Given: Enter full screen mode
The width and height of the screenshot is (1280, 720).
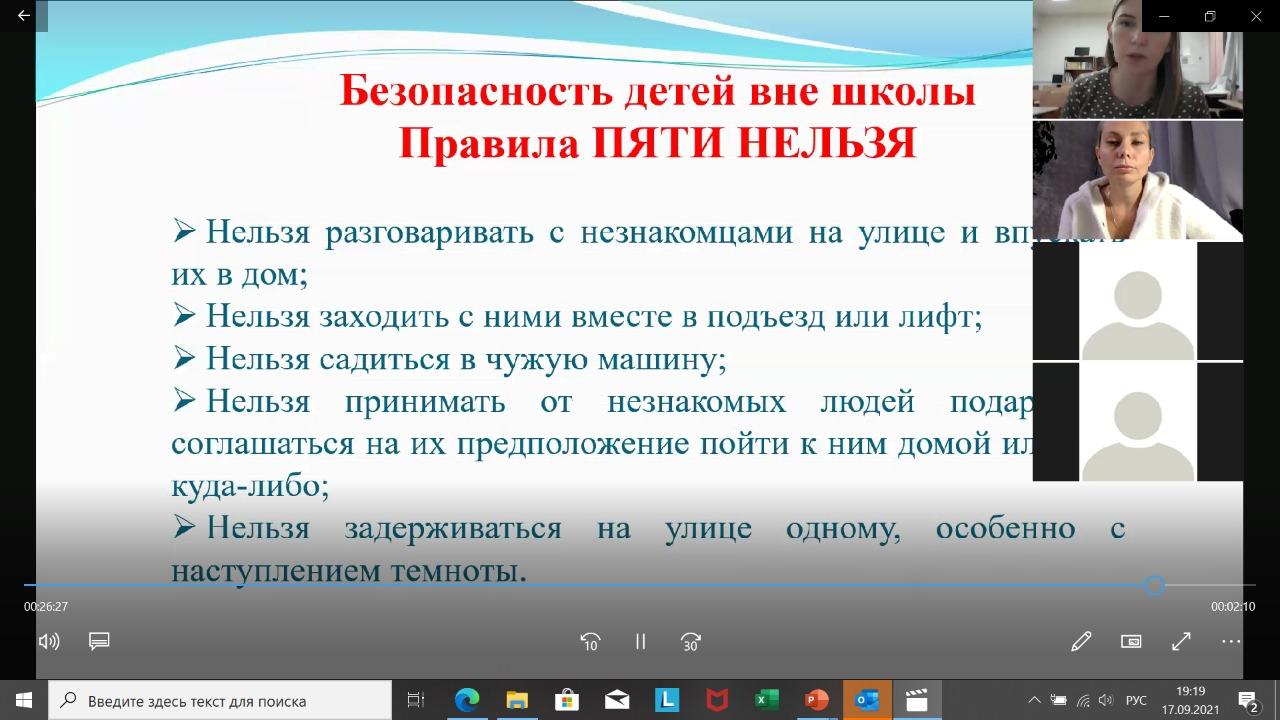Looking at the screenshot, I should click(x=1181, y=642).
